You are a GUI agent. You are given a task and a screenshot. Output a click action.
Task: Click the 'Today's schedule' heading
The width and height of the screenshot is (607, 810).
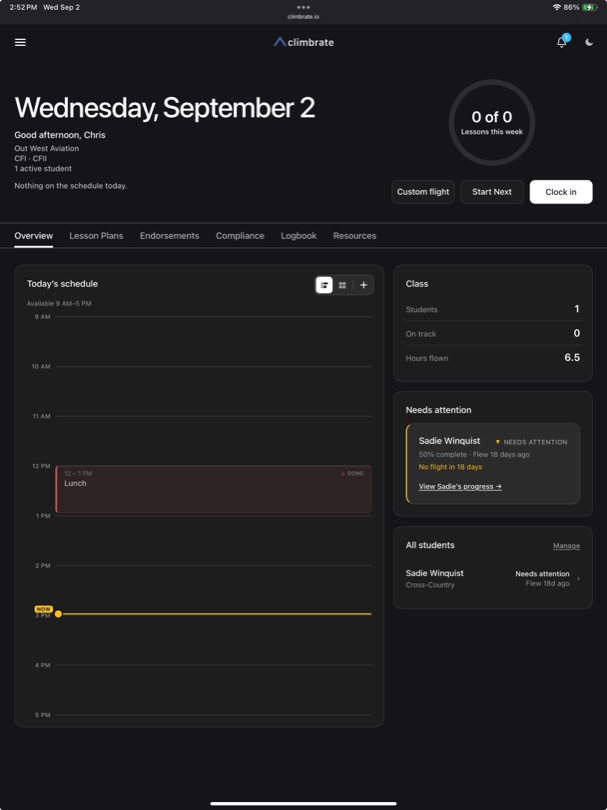(x=62, y=284)
